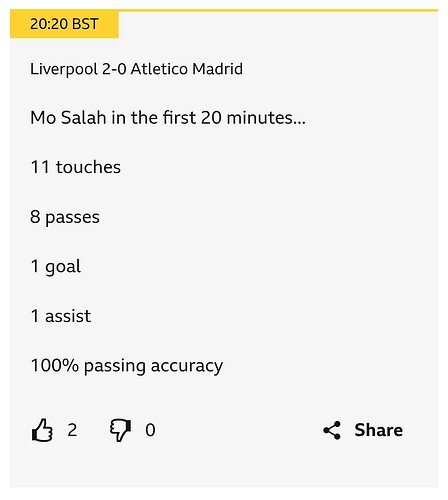Click the 8 passes stat line

pos(65,217)
